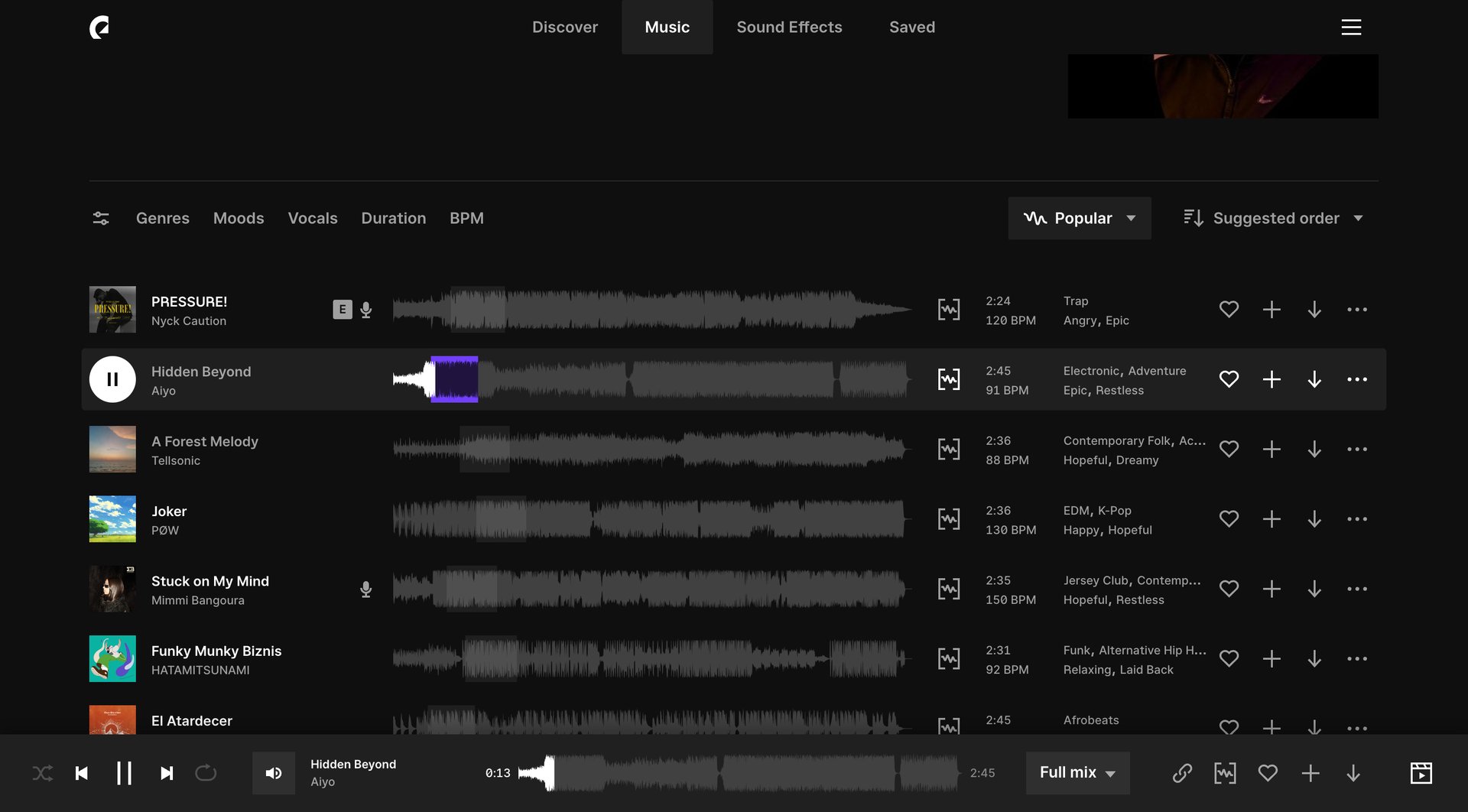Expand the Suggested order dropdown
The width and height of the screenshot is (1468, 812).
(1274, 218)
